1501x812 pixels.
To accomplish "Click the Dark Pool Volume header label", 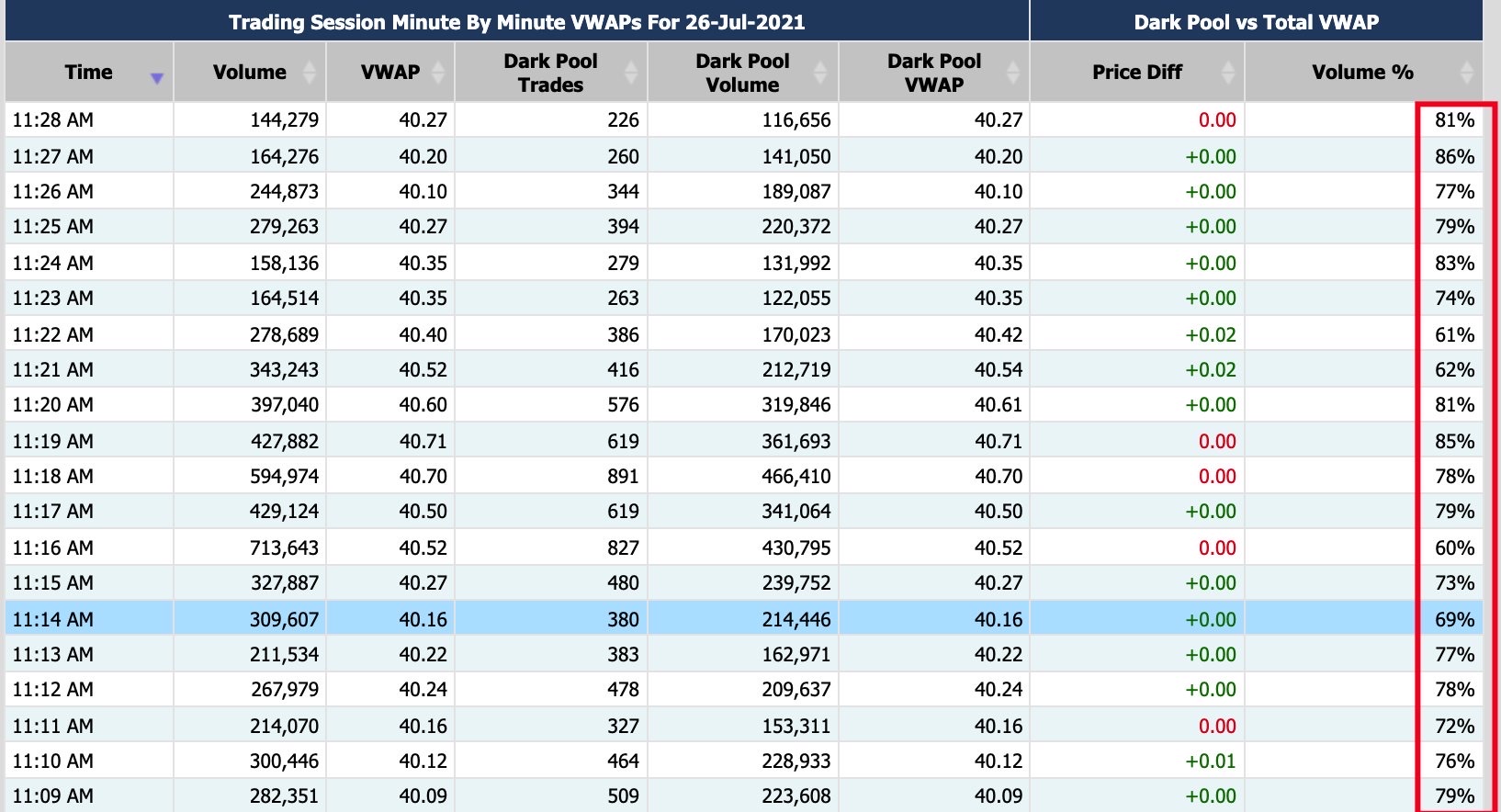I will (742, 73).
